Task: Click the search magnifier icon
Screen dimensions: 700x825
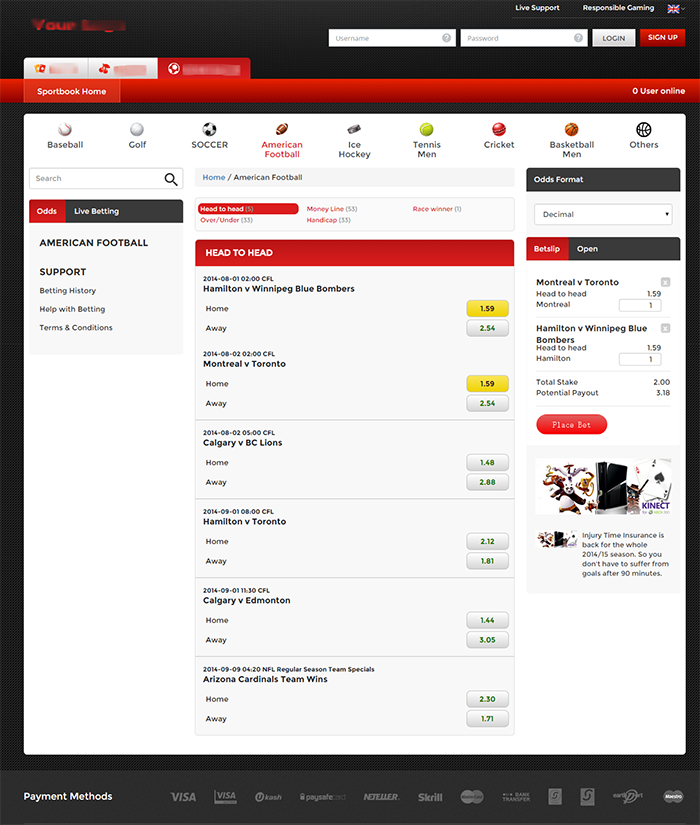Action: 171,179
